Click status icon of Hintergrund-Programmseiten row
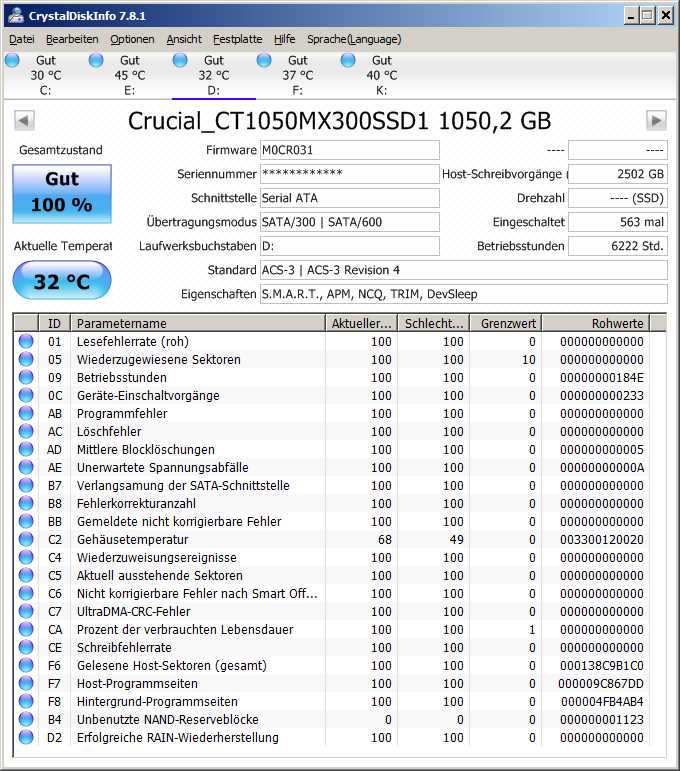Image resolution: width=680 pixels, height=771 pixels. [x=26, y=702]
